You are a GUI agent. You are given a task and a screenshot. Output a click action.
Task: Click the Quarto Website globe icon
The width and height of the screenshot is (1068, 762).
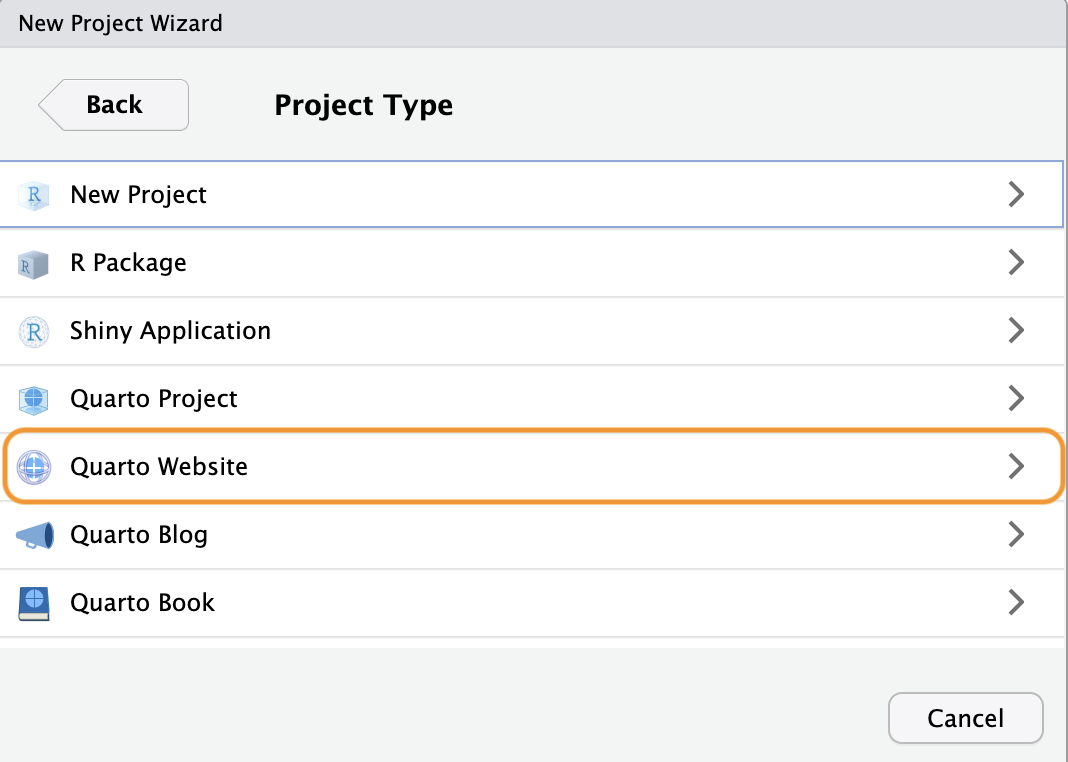(x=33, y=467)
